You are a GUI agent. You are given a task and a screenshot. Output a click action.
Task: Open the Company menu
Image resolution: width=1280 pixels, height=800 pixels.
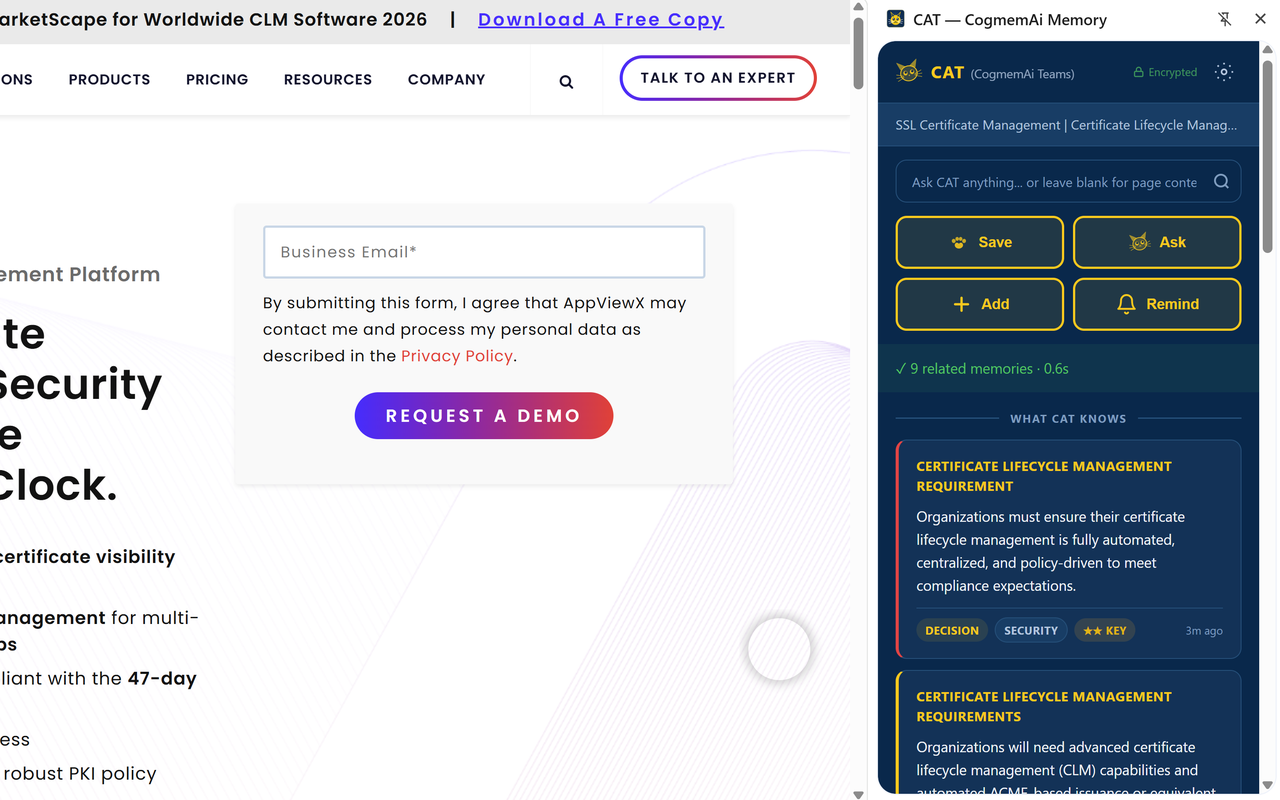446,79
